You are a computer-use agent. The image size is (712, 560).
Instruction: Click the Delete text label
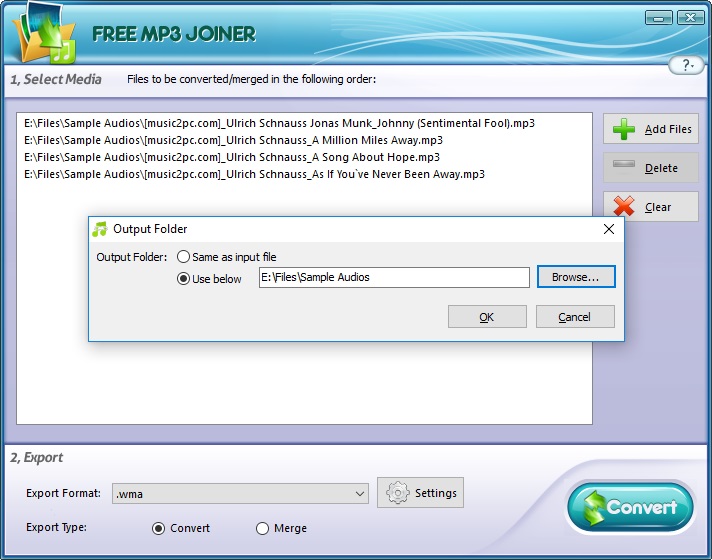(661, 168)
